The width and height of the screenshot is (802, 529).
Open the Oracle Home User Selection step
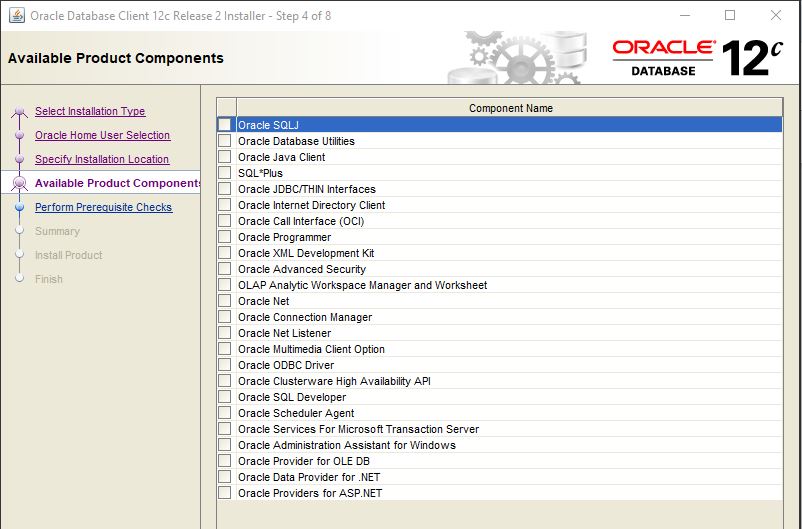coord(102,135)
